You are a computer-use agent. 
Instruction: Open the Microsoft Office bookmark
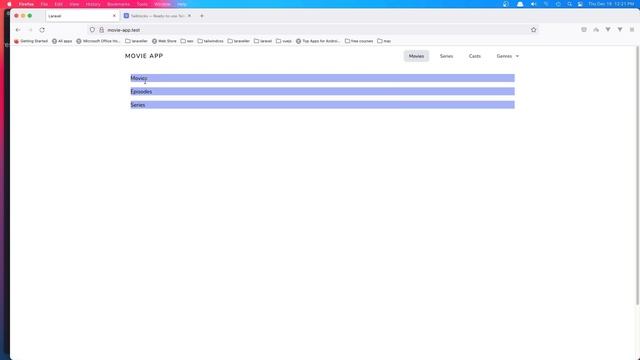(x=98, y=41)
